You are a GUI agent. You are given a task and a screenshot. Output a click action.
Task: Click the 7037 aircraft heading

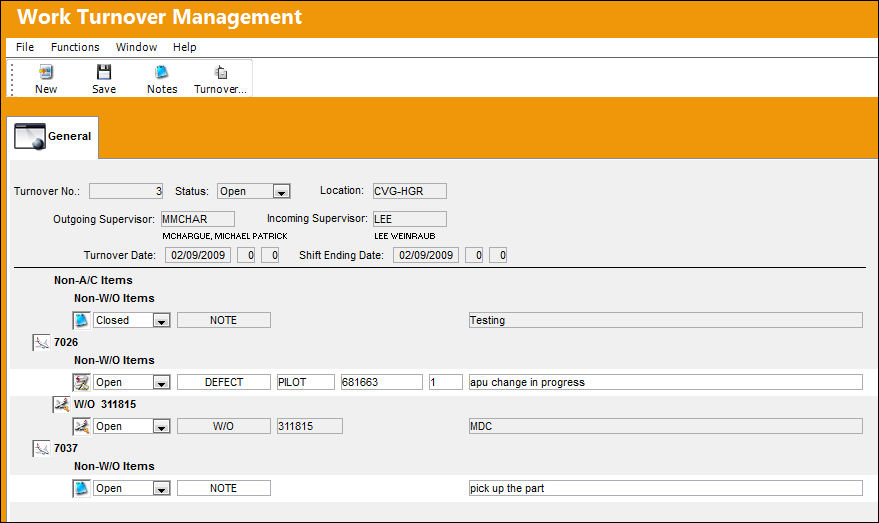point(66,448)
